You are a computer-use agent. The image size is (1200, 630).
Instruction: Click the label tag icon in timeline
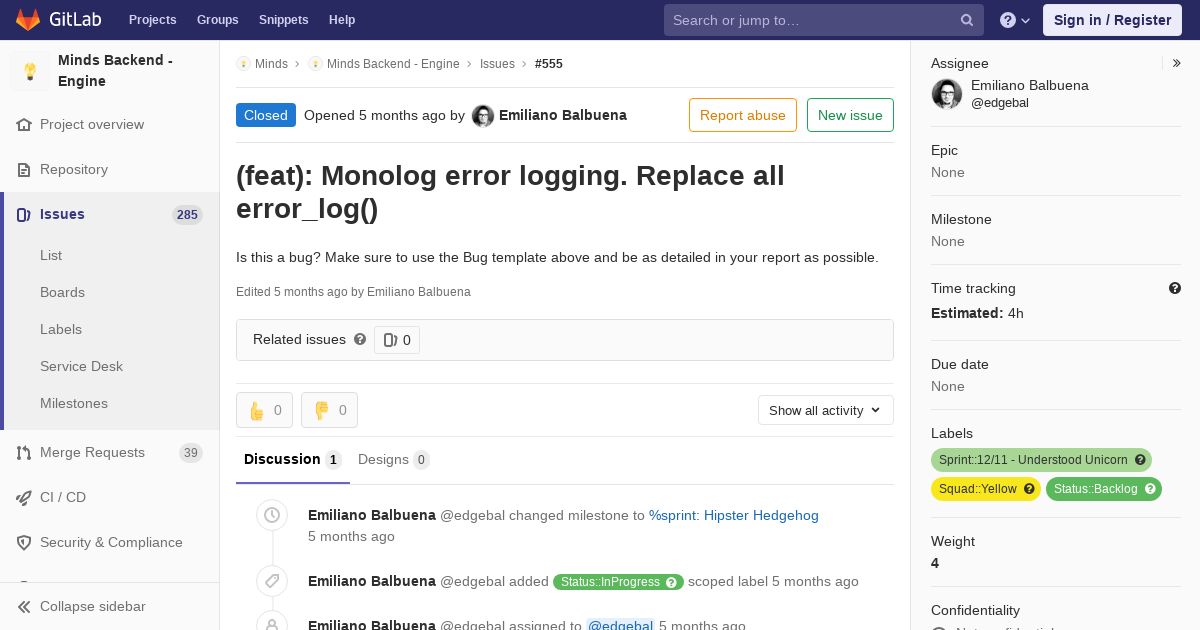pos(272,581)
